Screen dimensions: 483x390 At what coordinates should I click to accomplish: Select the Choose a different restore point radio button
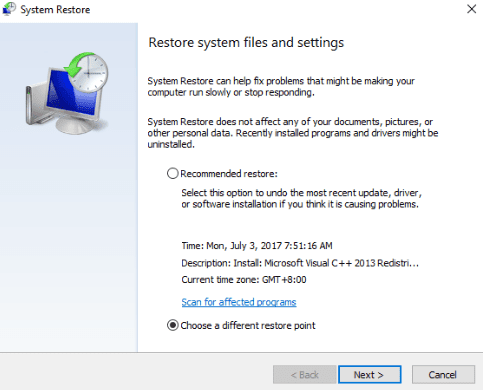(172, 325)
